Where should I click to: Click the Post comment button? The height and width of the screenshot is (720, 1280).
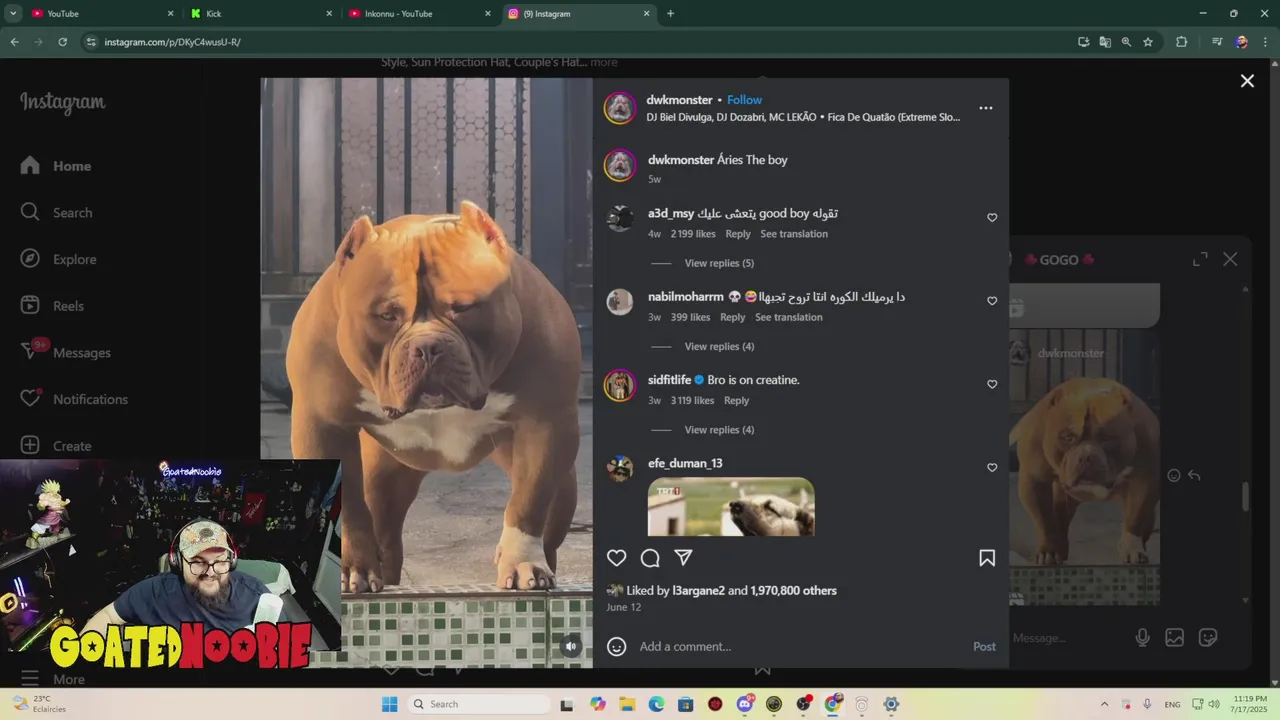[x=984, y=647]
